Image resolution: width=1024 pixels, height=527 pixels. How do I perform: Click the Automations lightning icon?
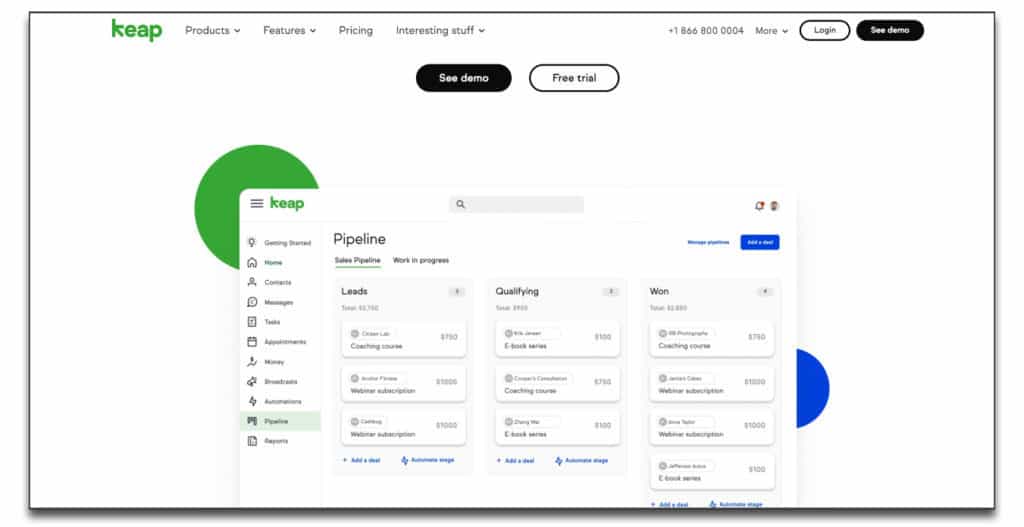252,401
